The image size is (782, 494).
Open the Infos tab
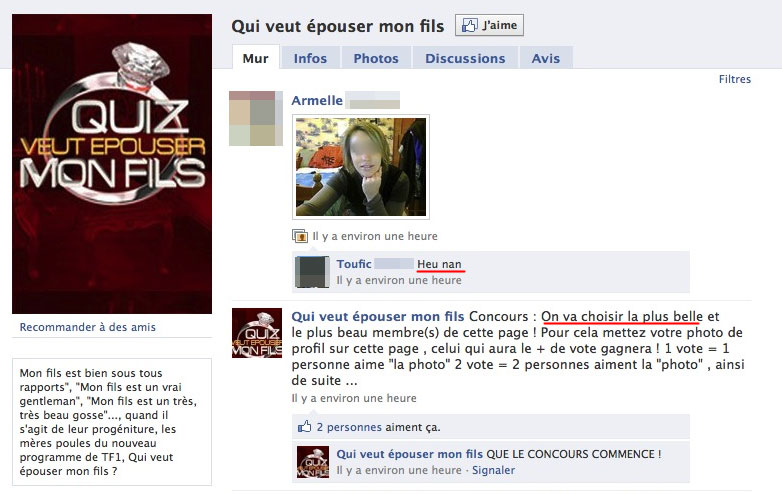pos(310,58)
